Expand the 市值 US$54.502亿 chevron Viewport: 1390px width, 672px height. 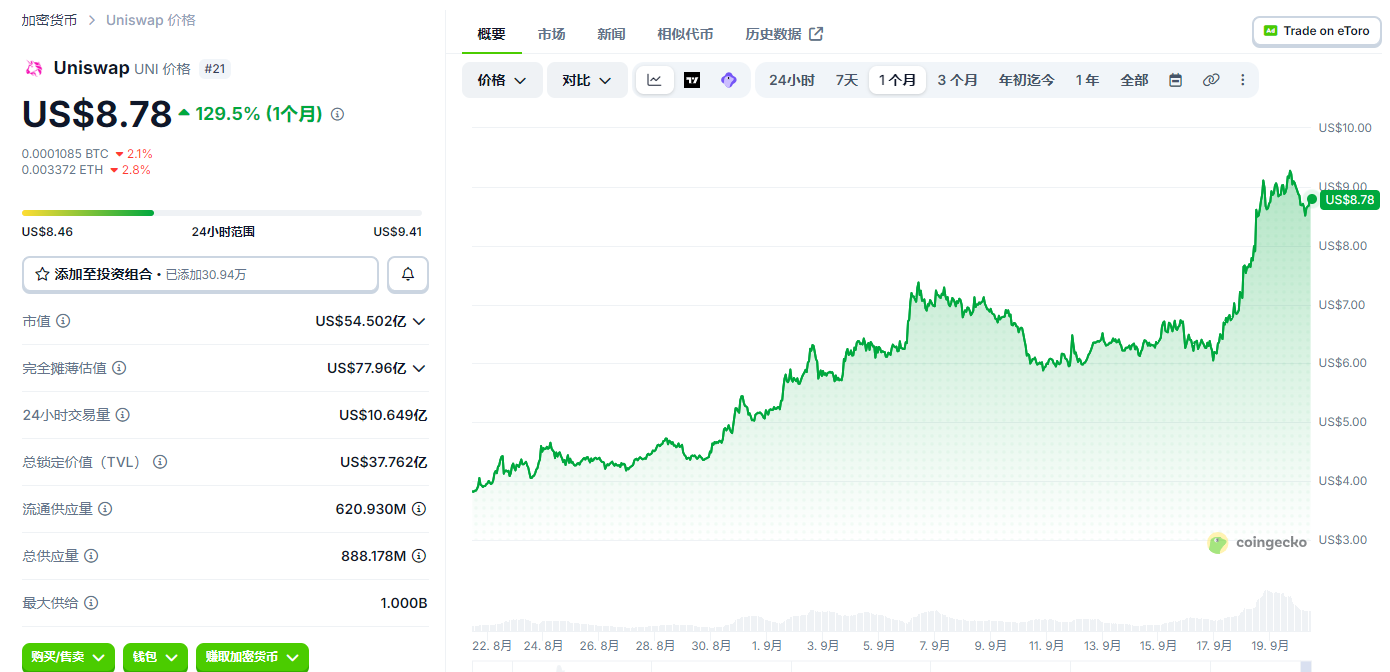pyautogui.click(x=419, y=321)
